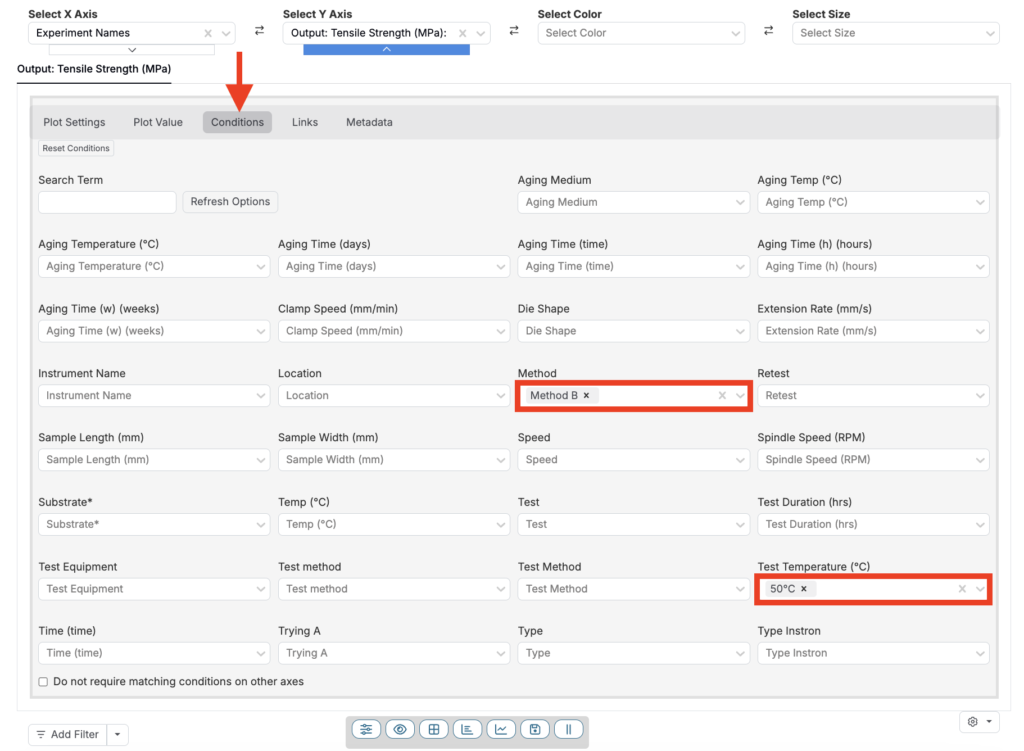This screenshot has width=1024, height=751.
Task: Select the table grid icon in the bottom toolbar
Action: [434, 729]
